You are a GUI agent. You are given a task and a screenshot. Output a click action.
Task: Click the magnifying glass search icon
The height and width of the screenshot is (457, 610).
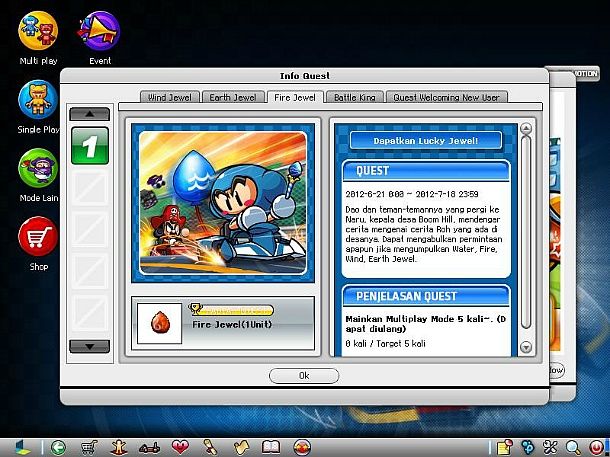click(x=573, y=447)
